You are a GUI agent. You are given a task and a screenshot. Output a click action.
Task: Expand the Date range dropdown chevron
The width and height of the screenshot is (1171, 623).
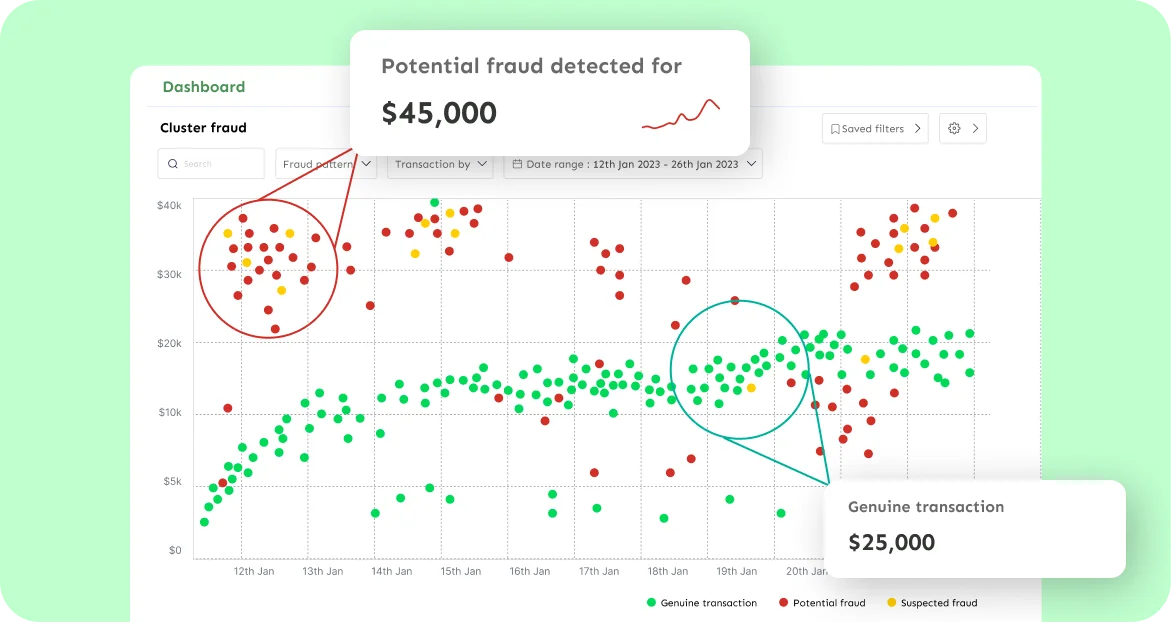tap(751, 164)
